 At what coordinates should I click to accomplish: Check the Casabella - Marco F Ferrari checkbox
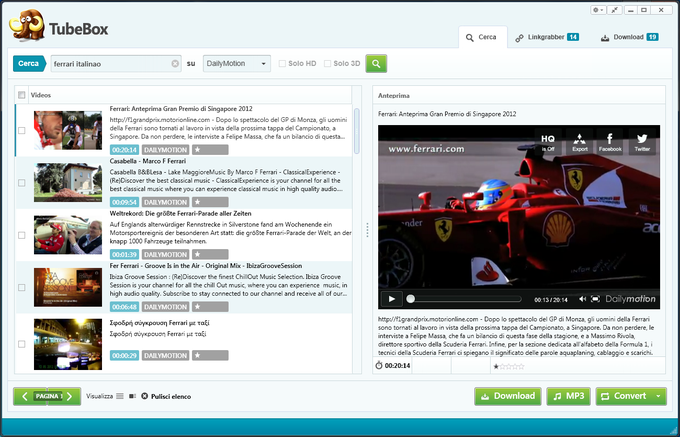pyautogui.click(x=22, y=183)
